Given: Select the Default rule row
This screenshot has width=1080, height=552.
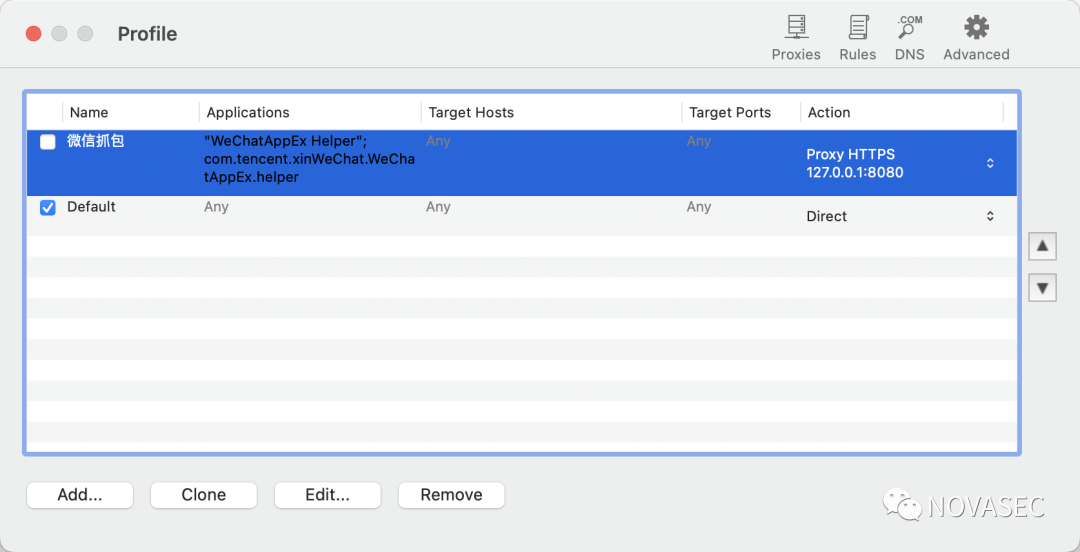Looking at the screenshot, I should coord(521,216).
